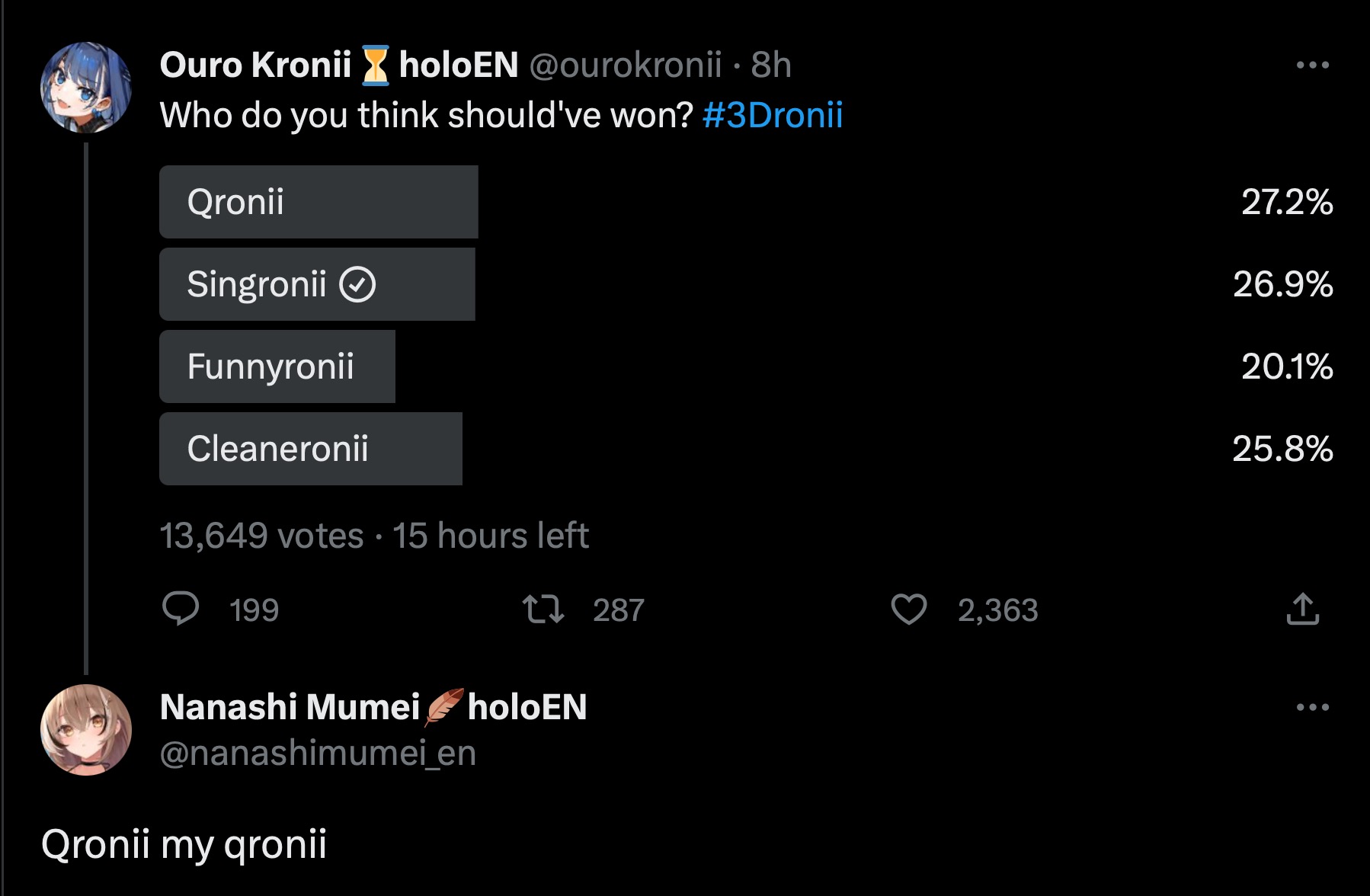Select the Cleaneronii poll option
Screen dimensions: 1370x896
311,449
